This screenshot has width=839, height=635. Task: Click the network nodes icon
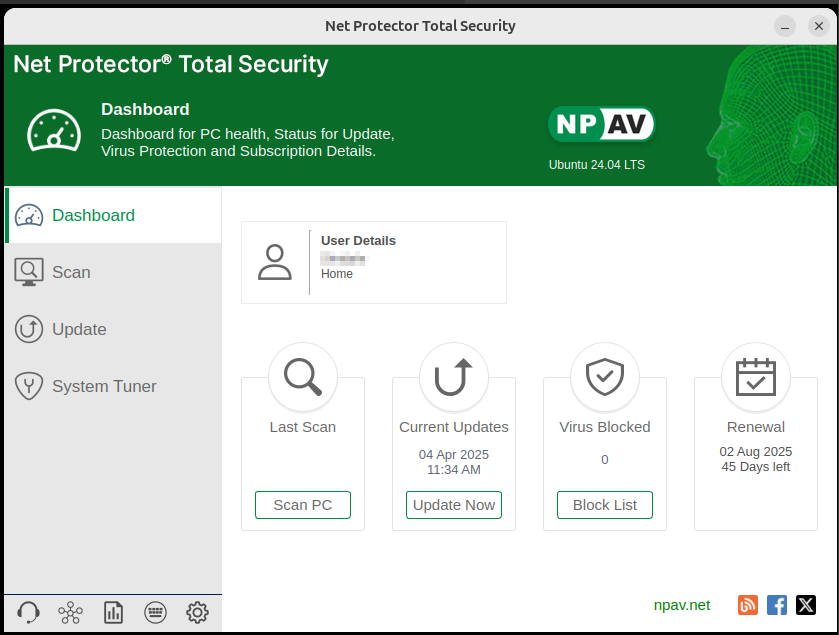point(70,612)
